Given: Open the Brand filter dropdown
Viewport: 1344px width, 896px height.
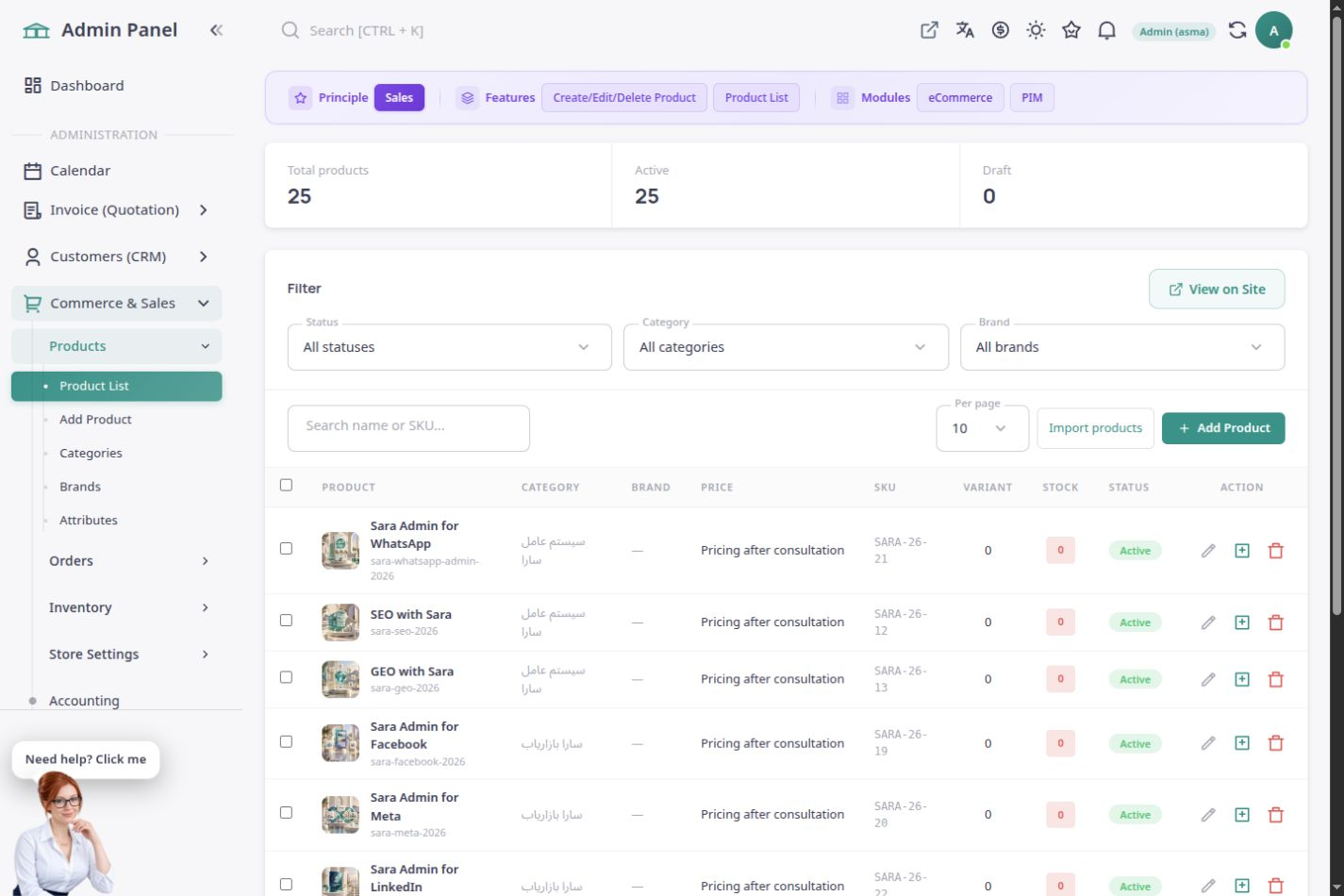Looking at the screenshot, I should 1122,347.
